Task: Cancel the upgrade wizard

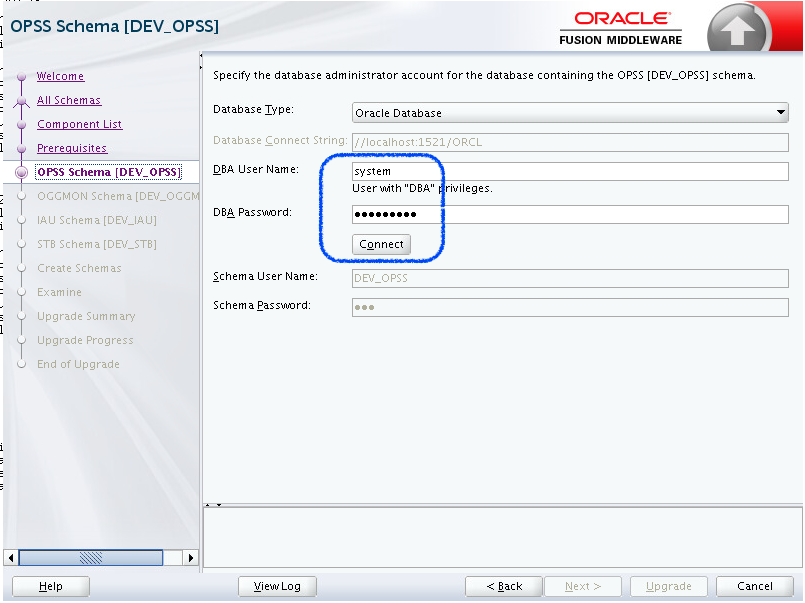Action: point(755,586)
